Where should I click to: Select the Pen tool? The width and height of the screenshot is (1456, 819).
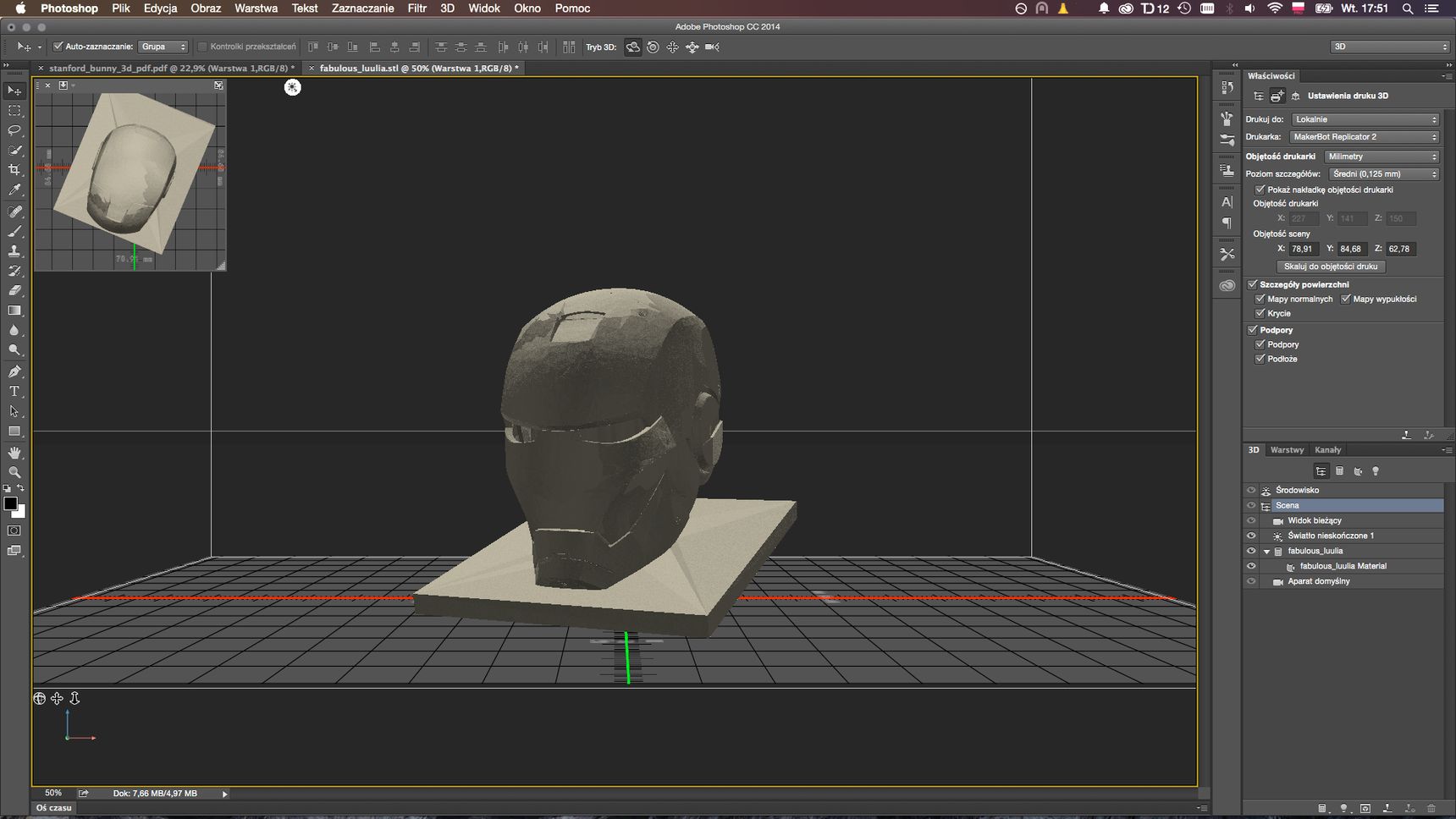pyautogui.click(x=14, y=371)
